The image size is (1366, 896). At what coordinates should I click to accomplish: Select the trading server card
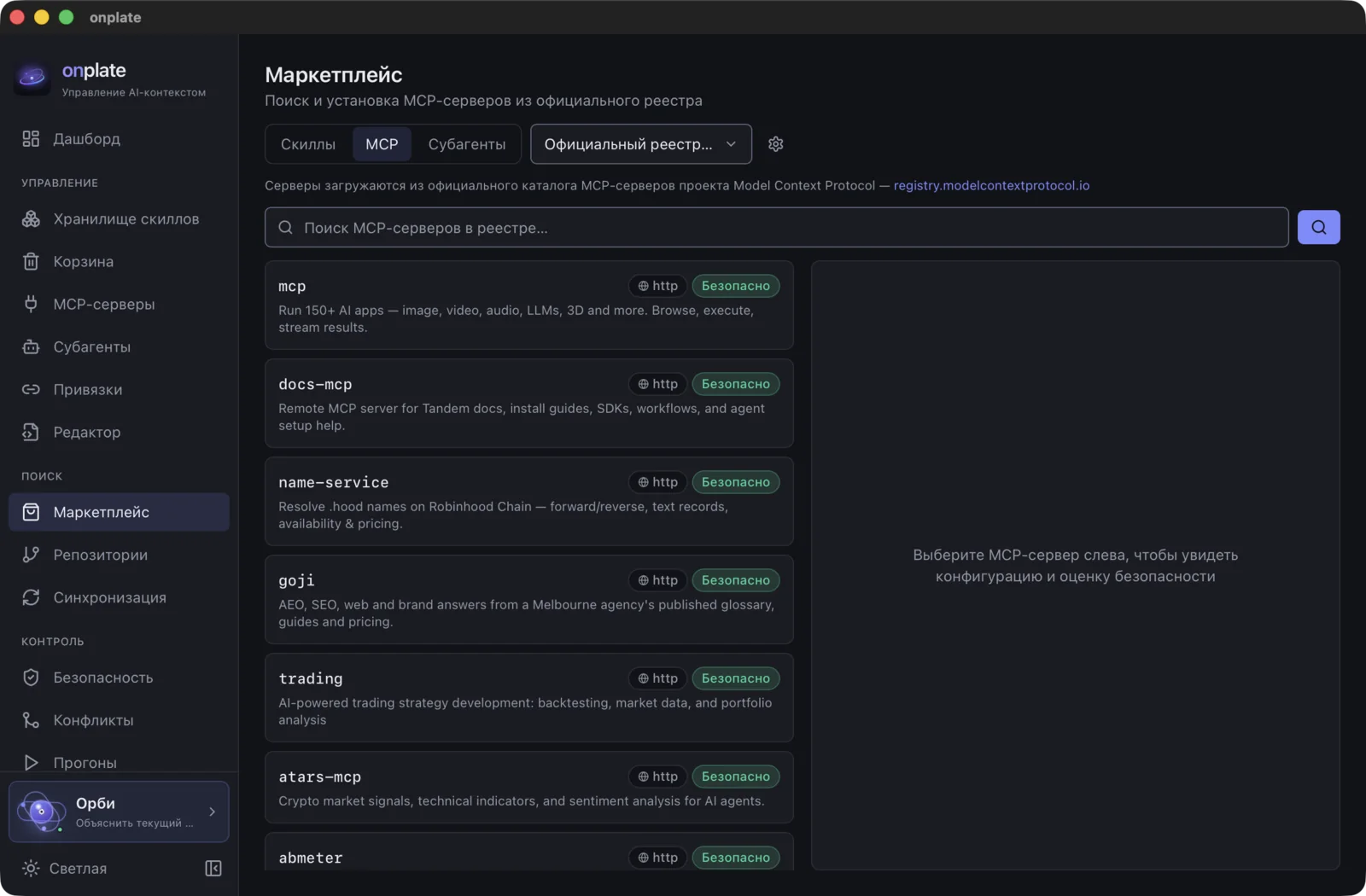pyautogui.click(x=528, y=697)
